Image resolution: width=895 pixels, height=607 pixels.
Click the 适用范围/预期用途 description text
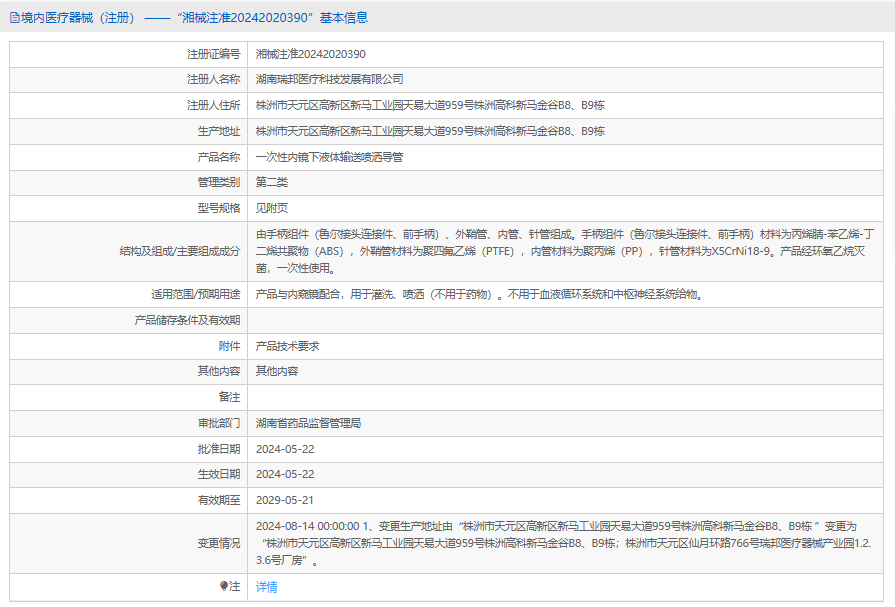[x=479, y=295]
